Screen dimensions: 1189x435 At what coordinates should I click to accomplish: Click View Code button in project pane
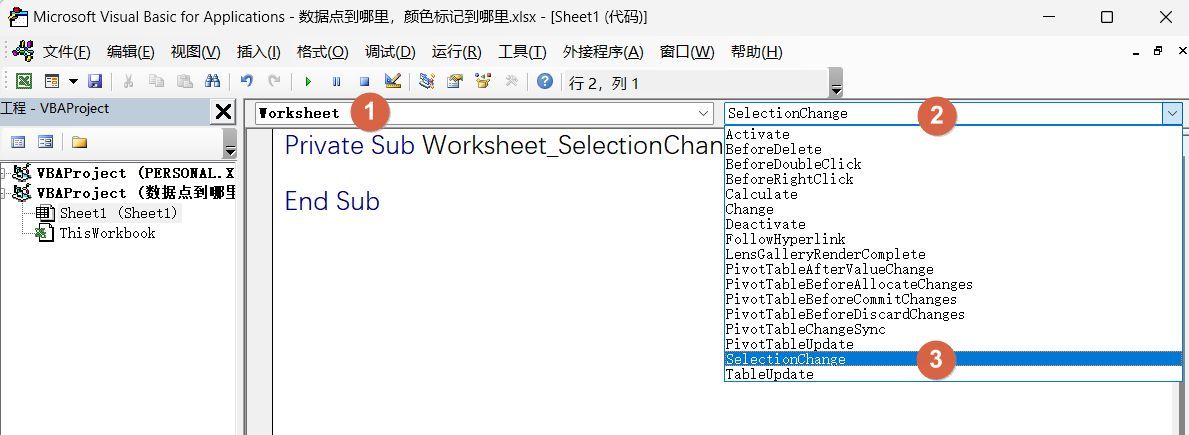click(18, 142)
